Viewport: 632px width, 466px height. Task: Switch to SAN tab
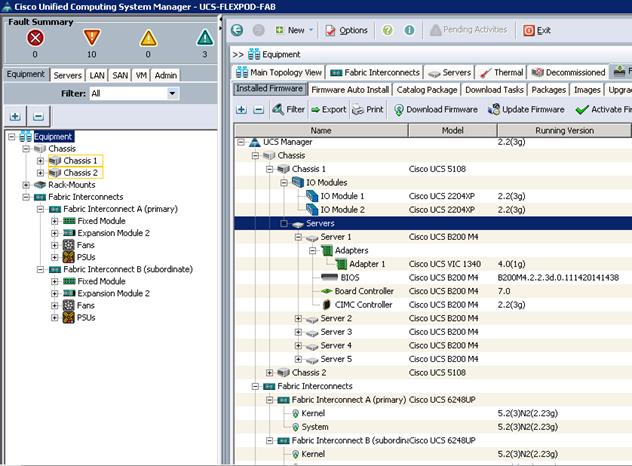[x=120, y=75]
